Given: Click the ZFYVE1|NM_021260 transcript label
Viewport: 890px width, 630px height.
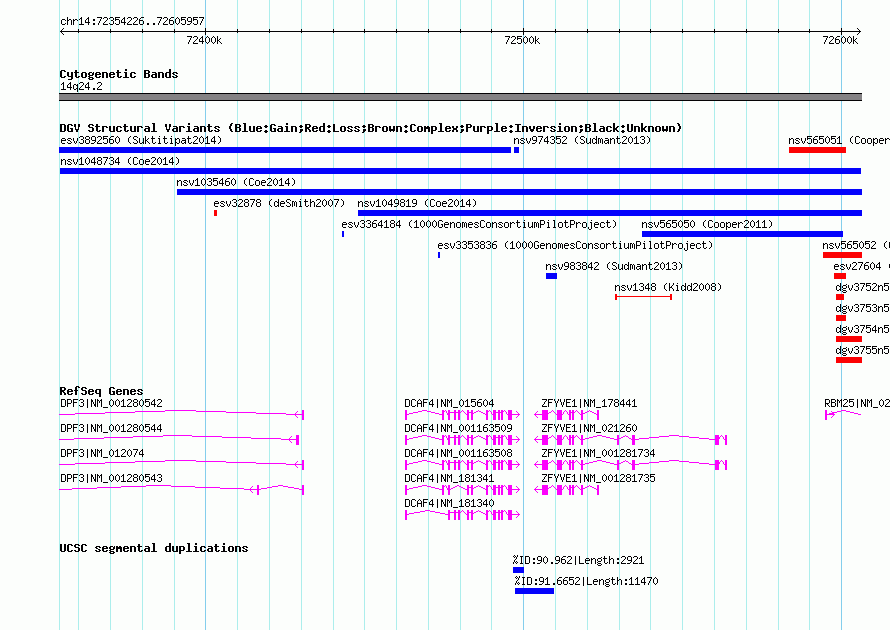Looking at the screenshot, I should (589, 429).
